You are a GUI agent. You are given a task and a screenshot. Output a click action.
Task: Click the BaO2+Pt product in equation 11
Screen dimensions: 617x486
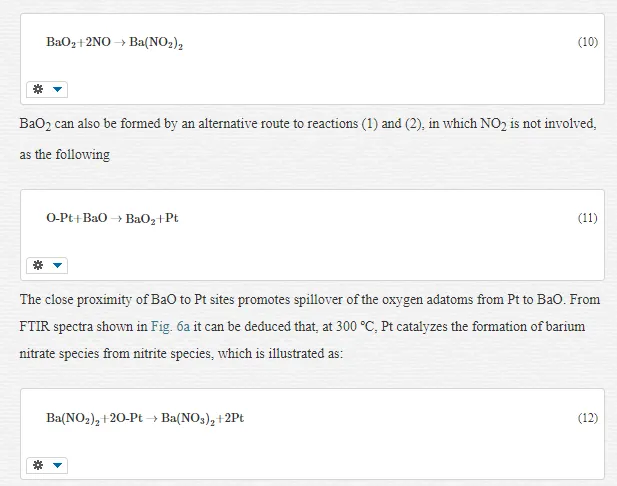[152, 218]
